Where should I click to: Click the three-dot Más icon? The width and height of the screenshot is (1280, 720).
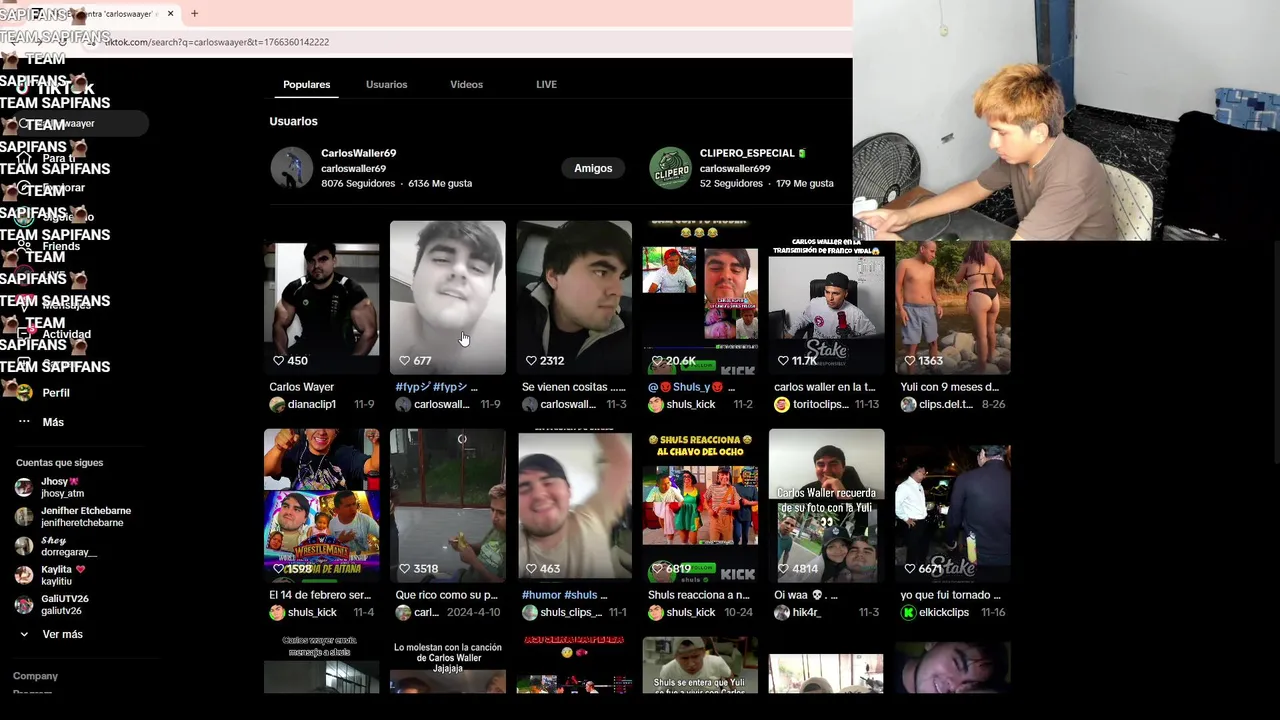coord(24,422)
